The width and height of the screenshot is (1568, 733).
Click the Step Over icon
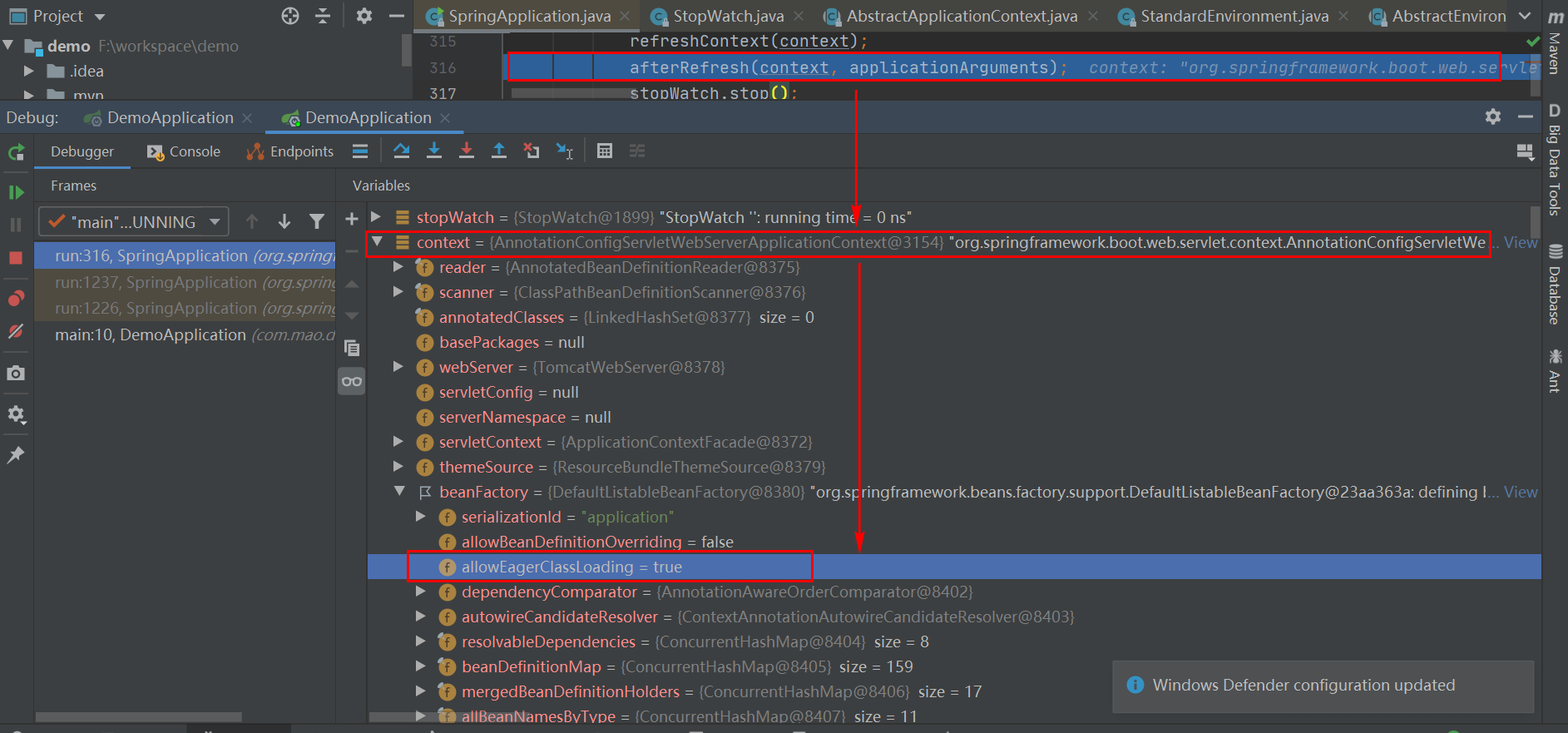(402, 151)
